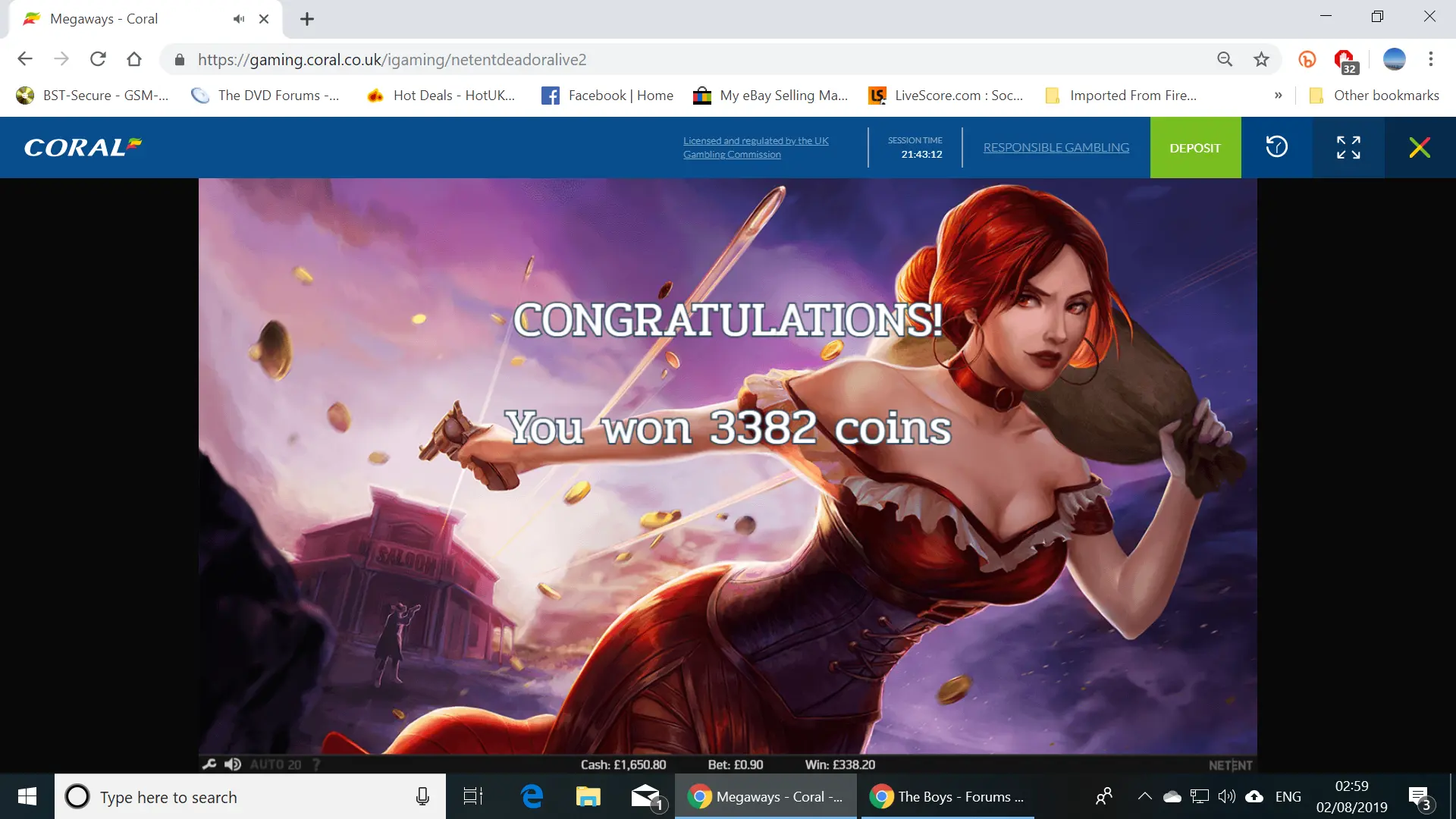Close game with yellow X icon
This screenshot has height=819, width=1456.
1420,147
